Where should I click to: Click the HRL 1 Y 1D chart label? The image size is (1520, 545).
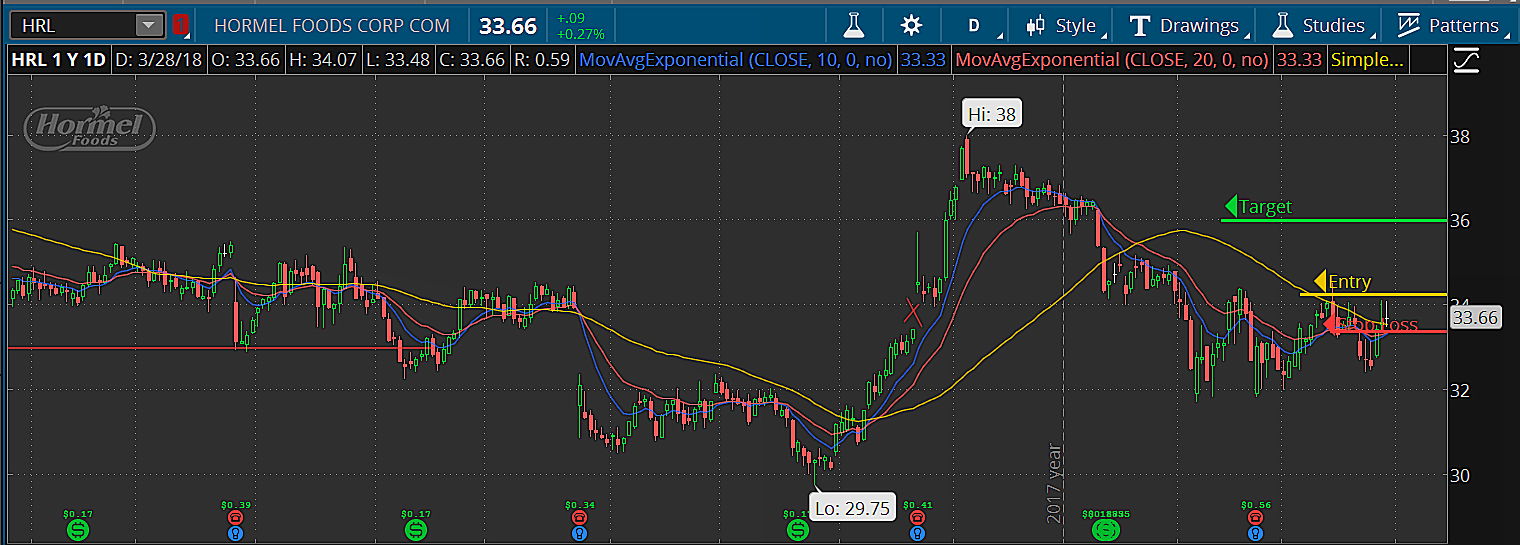[x=59, y=61]
